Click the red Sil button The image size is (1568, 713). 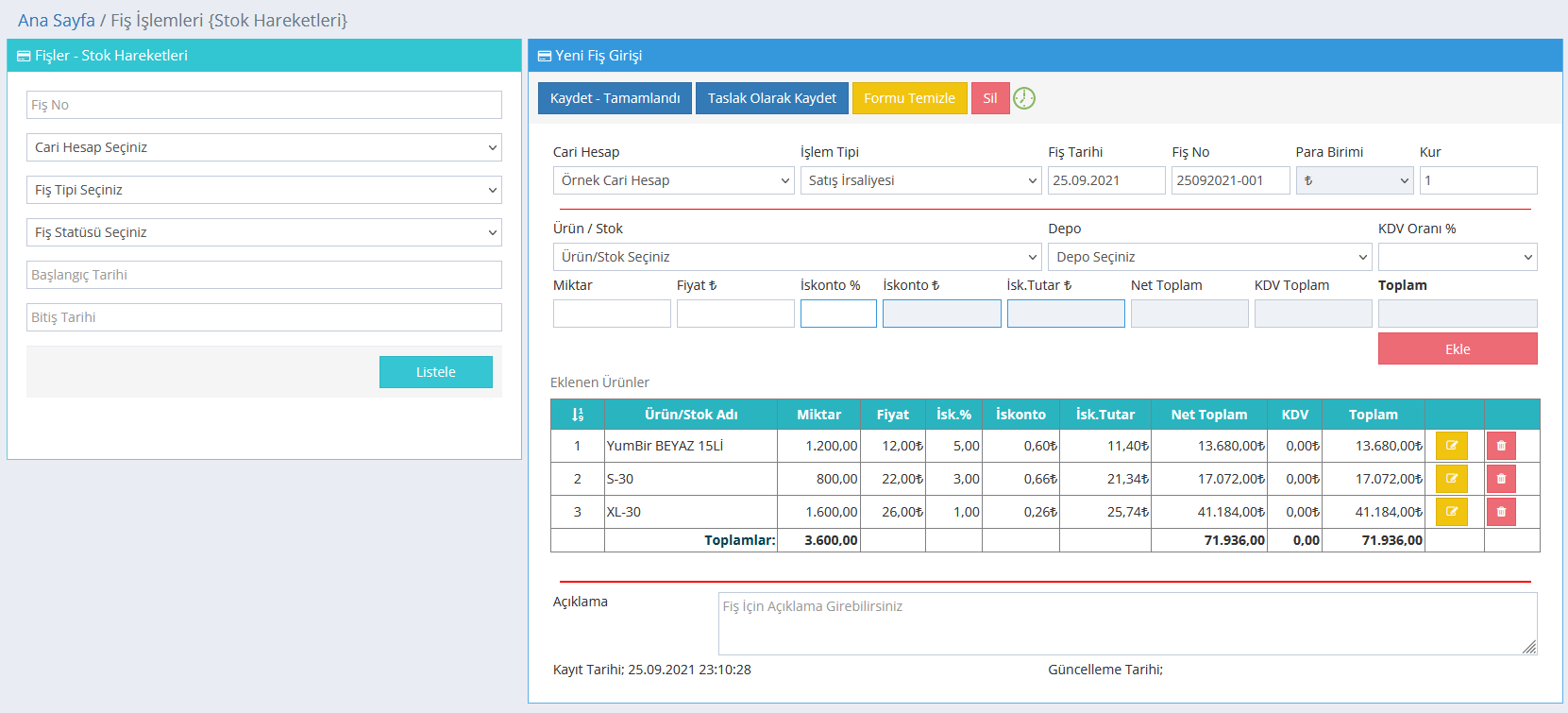(990, 98)
